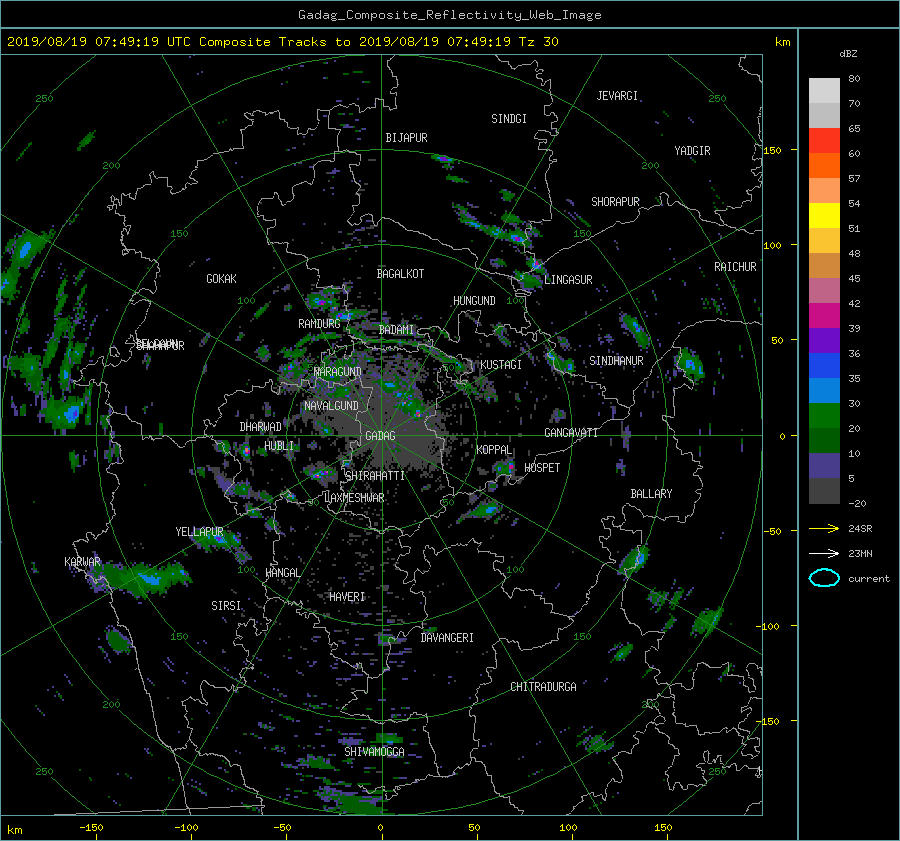Click the -100 mark on right axis
900x841 pixels.
tap(770, 626)
